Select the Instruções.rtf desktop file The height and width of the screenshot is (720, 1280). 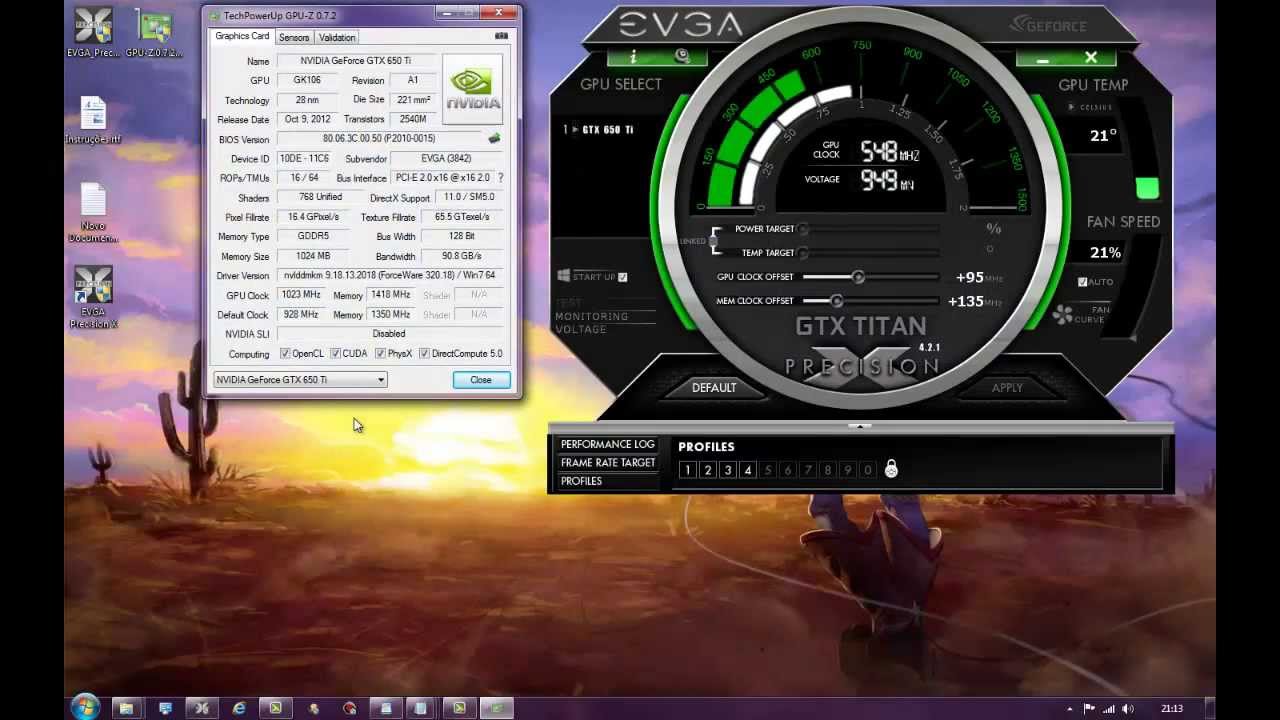coord(93,120)
